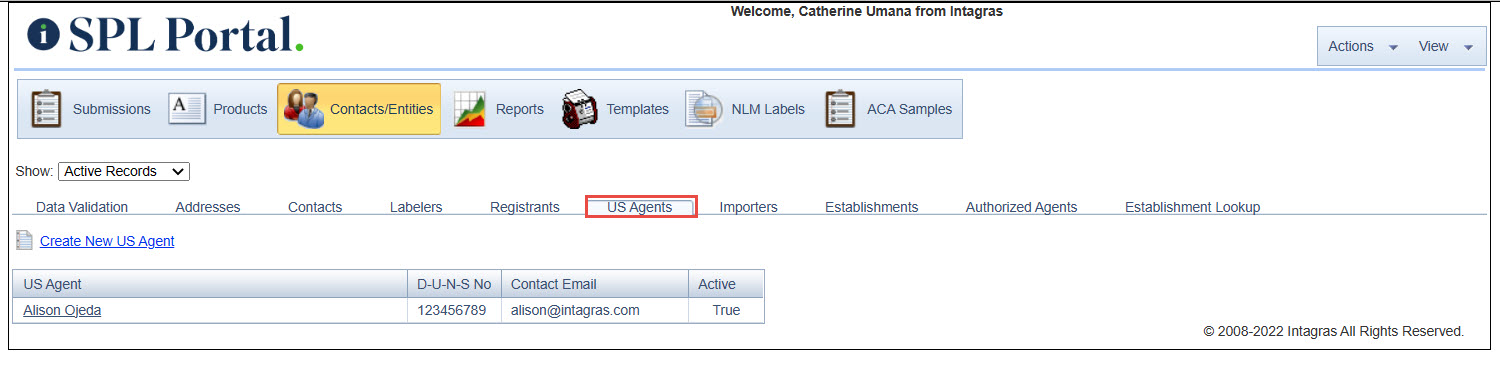The height and width of the screenshot is (365, 1500).
Task: Open the Alison Ojeda agent record
Action: [62, 310]
